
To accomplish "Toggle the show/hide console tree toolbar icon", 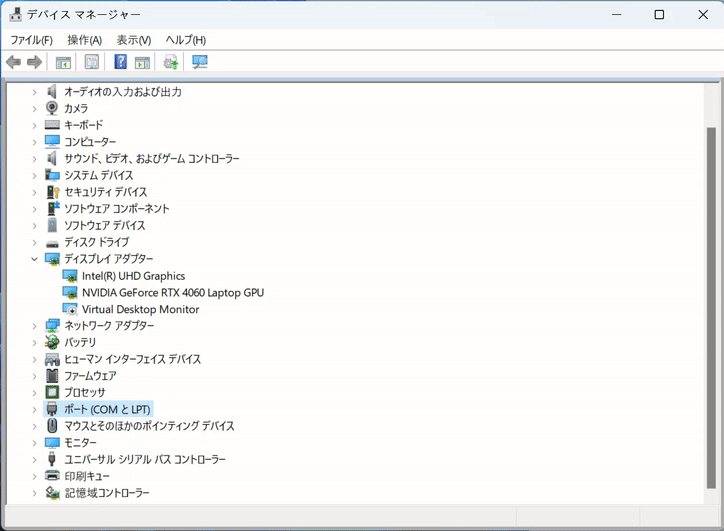I will click(63, 62).
